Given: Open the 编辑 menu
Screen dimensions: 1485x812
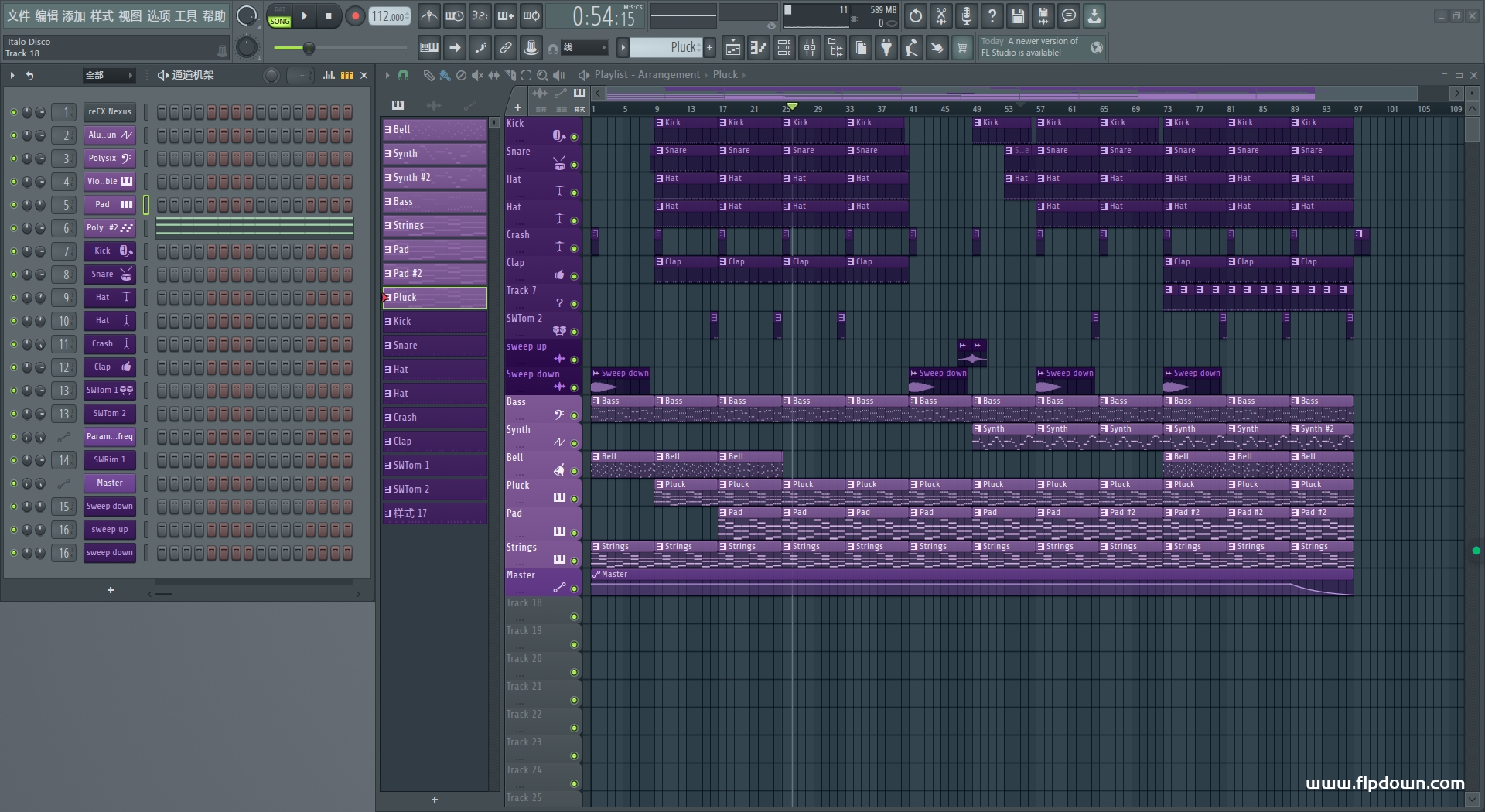Looking at the screenshot, I should click(46, 15).
